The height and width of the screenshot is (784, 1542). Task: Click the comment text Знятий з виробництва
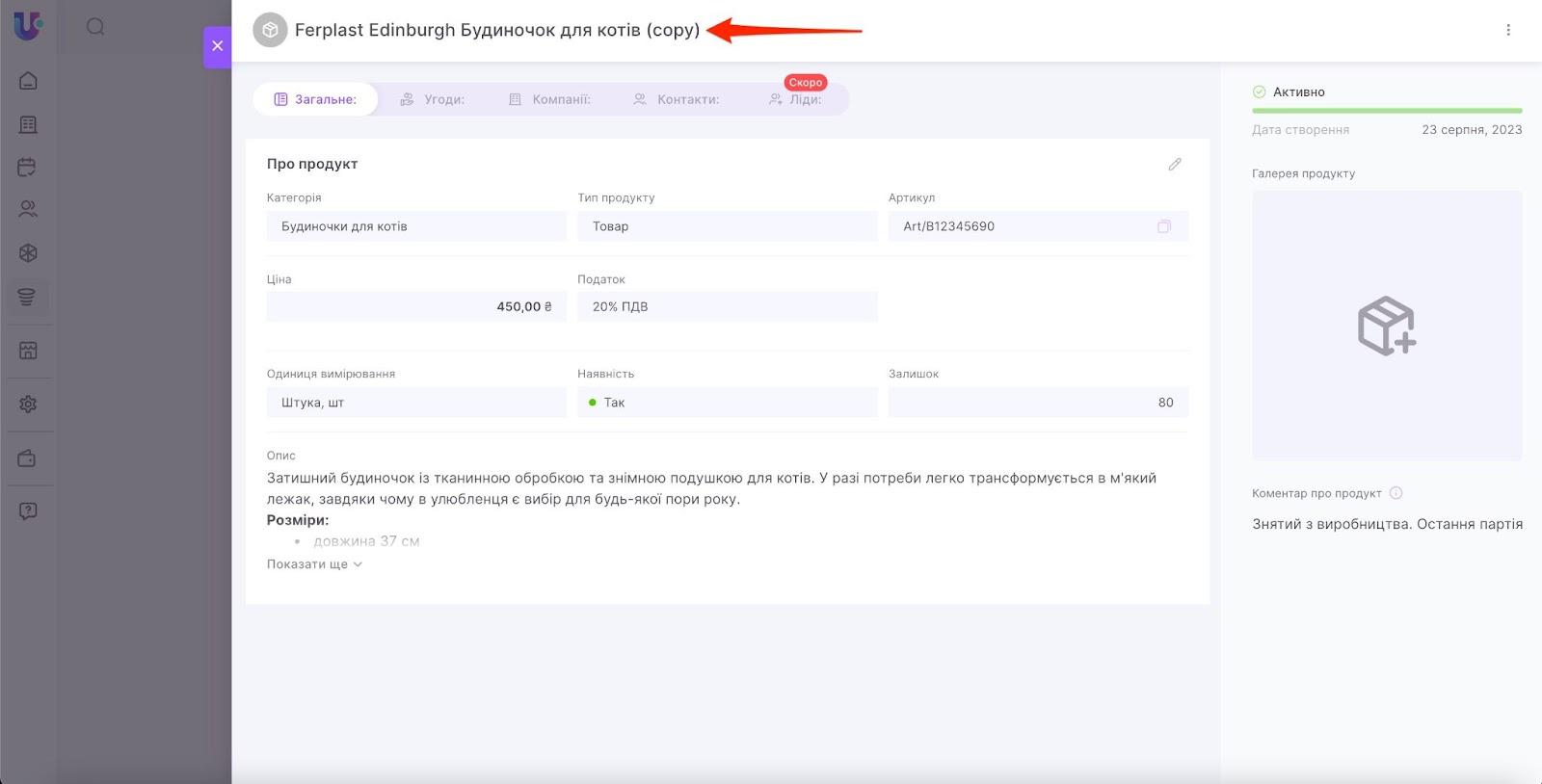tap(1388, 524)
